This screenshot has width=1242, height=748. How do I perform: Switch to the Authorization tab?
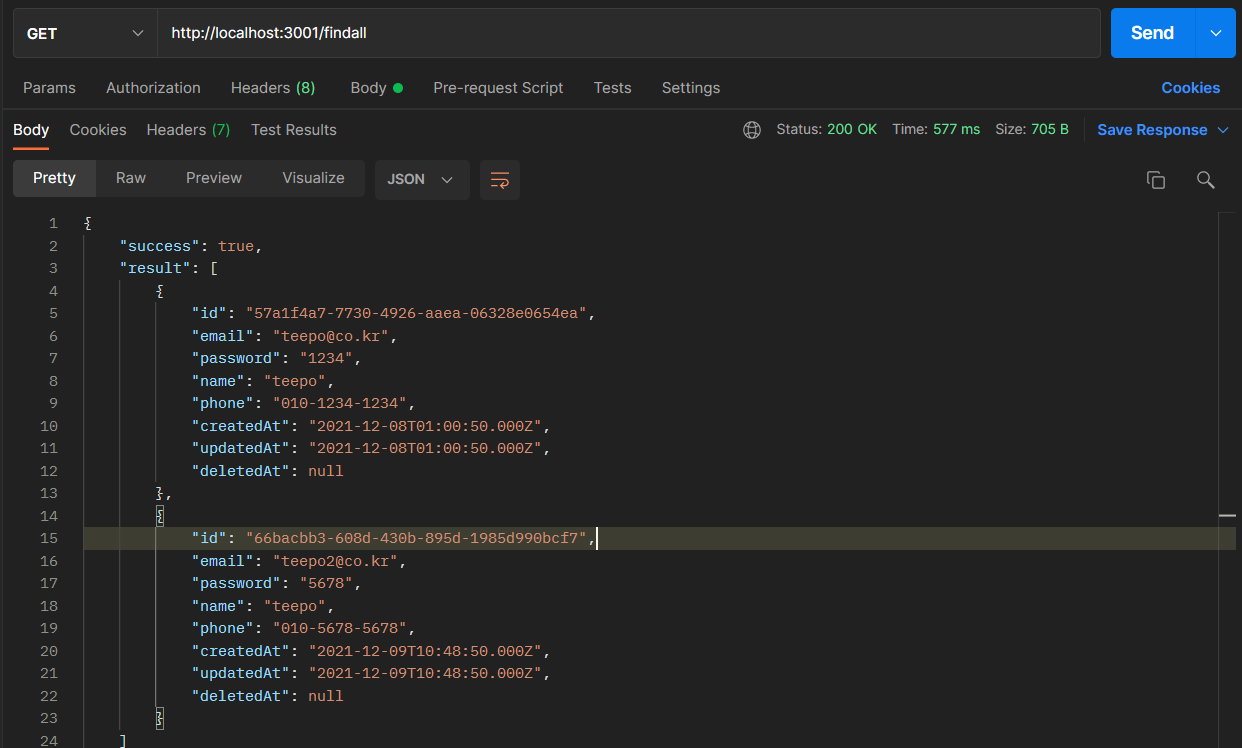tap(153, 88)
